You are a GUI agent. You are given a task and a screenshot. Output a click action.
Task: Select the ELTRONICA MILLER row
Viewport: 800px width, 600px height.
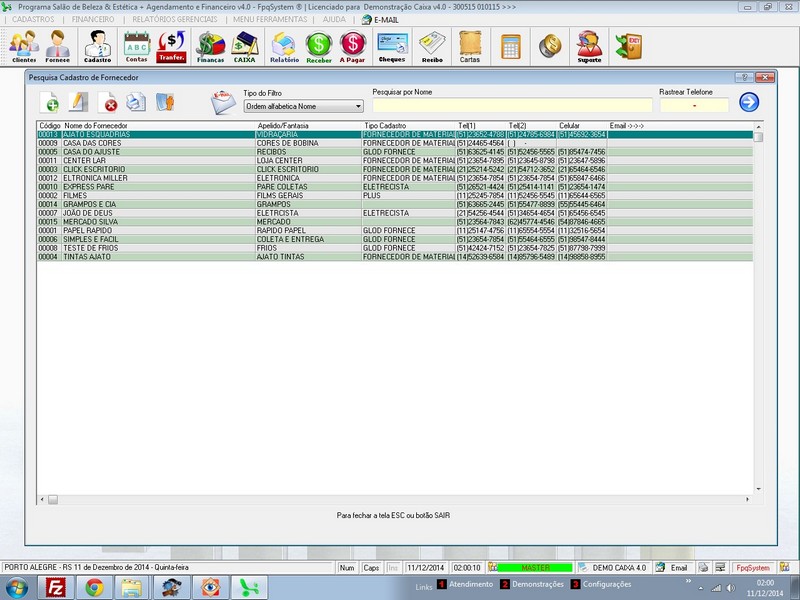[395, 178]
